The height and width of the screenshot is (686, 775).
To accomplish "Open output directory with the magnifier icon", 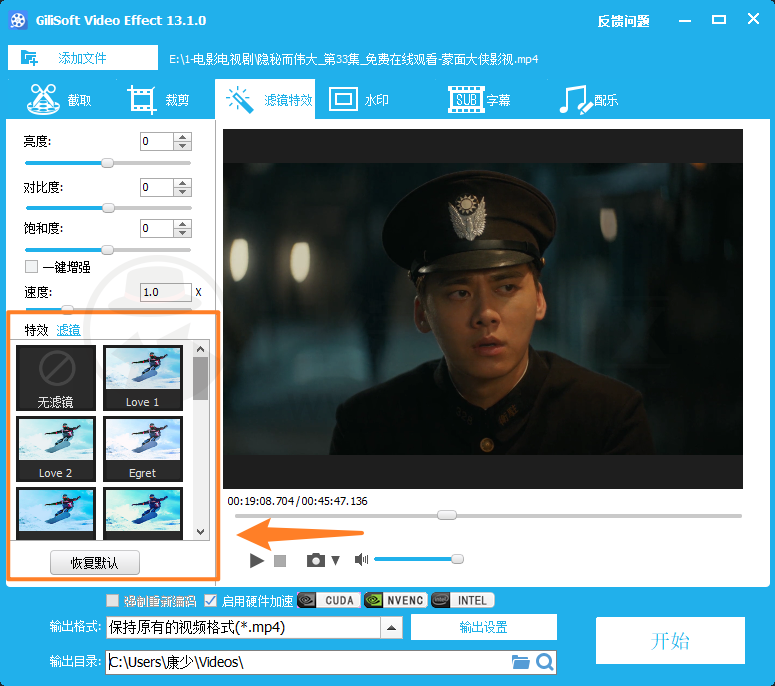I will 545,662.
